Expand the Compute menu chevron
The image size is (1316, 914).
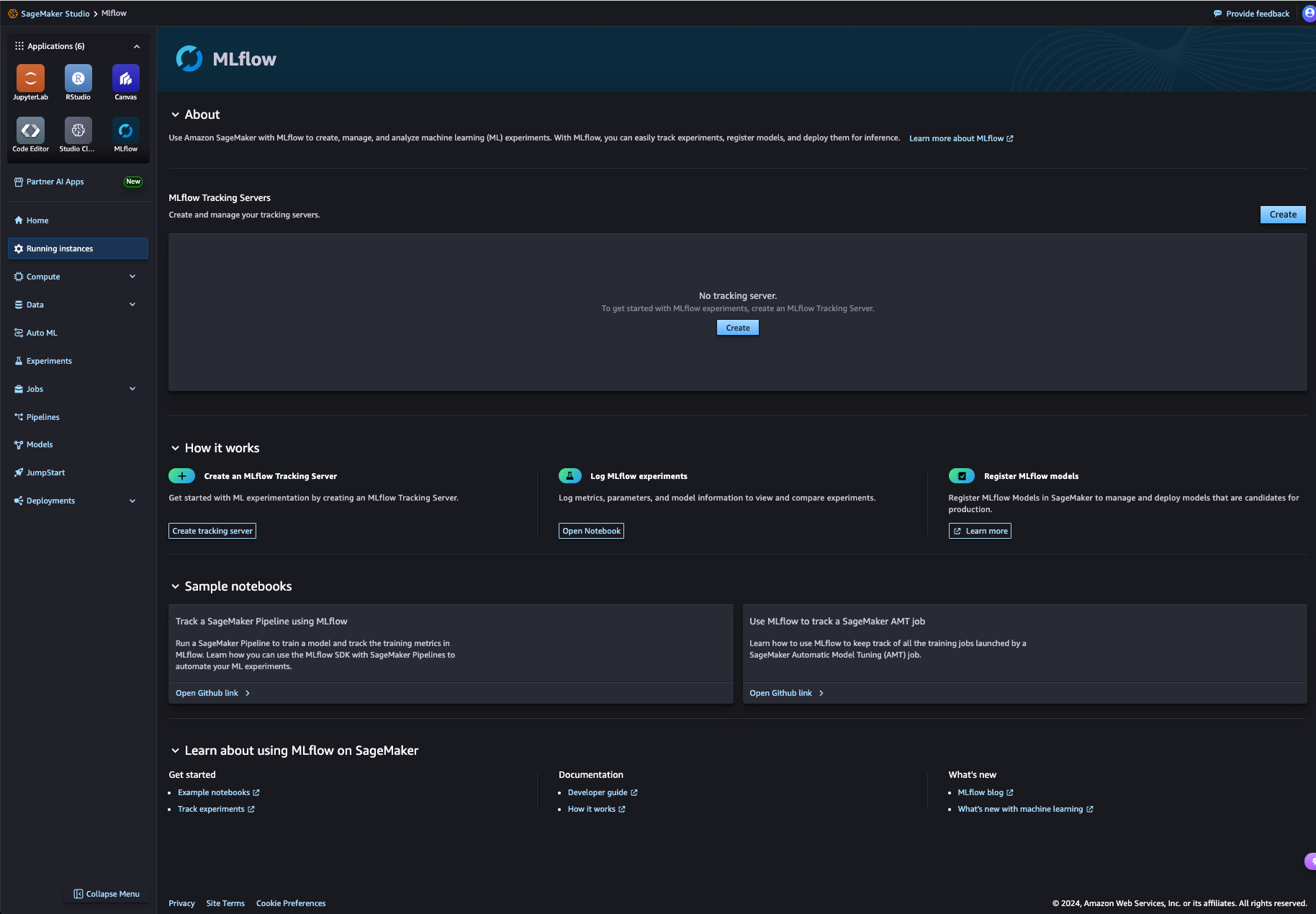[x=132, y=277]
